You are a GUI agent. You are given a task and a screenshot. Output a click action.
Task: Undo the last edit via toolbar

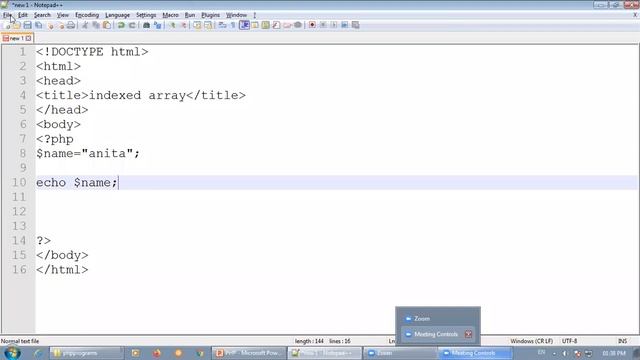click(121, 25)
